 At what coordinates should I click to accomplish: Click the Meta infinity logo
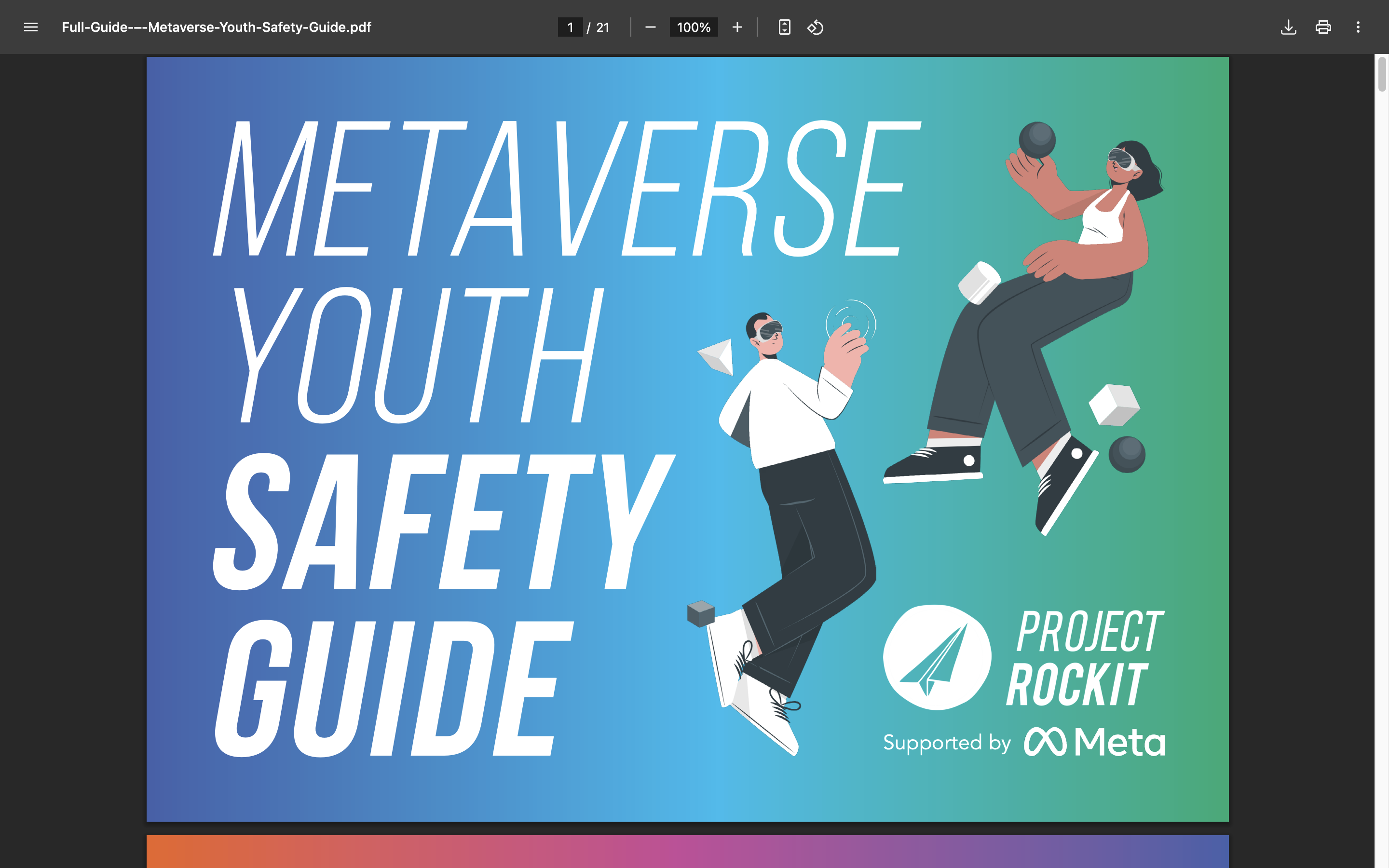(1045, 742)
